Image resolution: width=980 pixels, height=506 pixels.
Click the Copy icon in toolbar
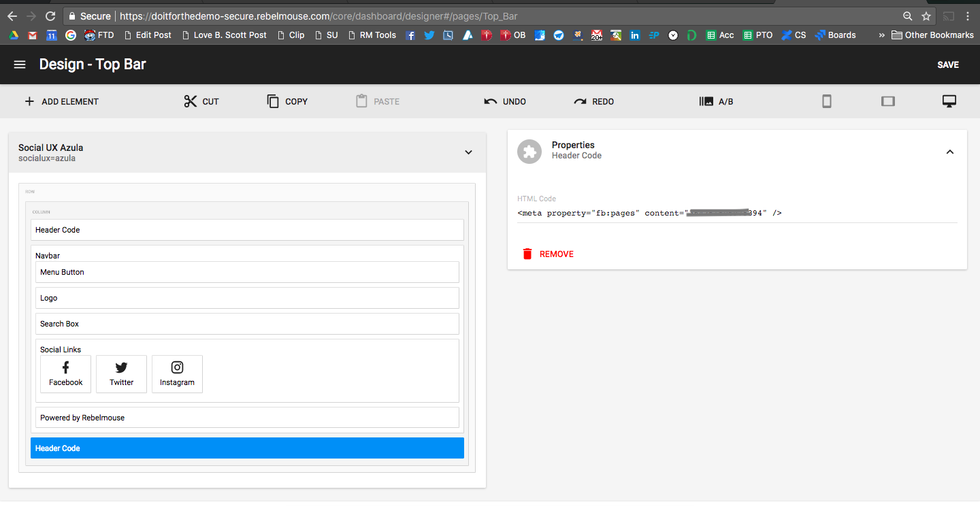[273, 101]
